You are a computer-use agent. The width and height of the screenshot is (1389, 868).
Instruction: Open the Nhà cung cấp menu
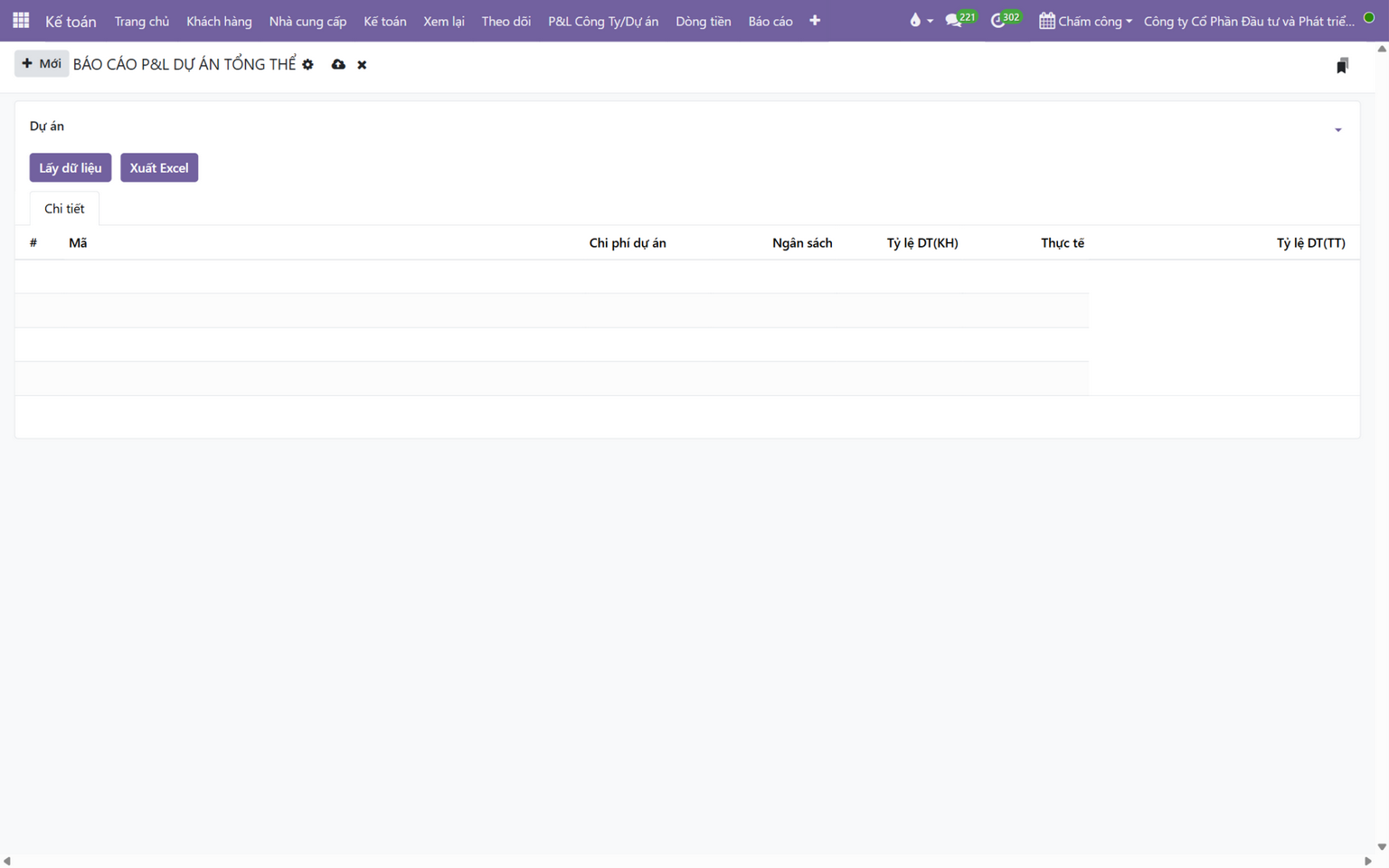click(307, 21)
